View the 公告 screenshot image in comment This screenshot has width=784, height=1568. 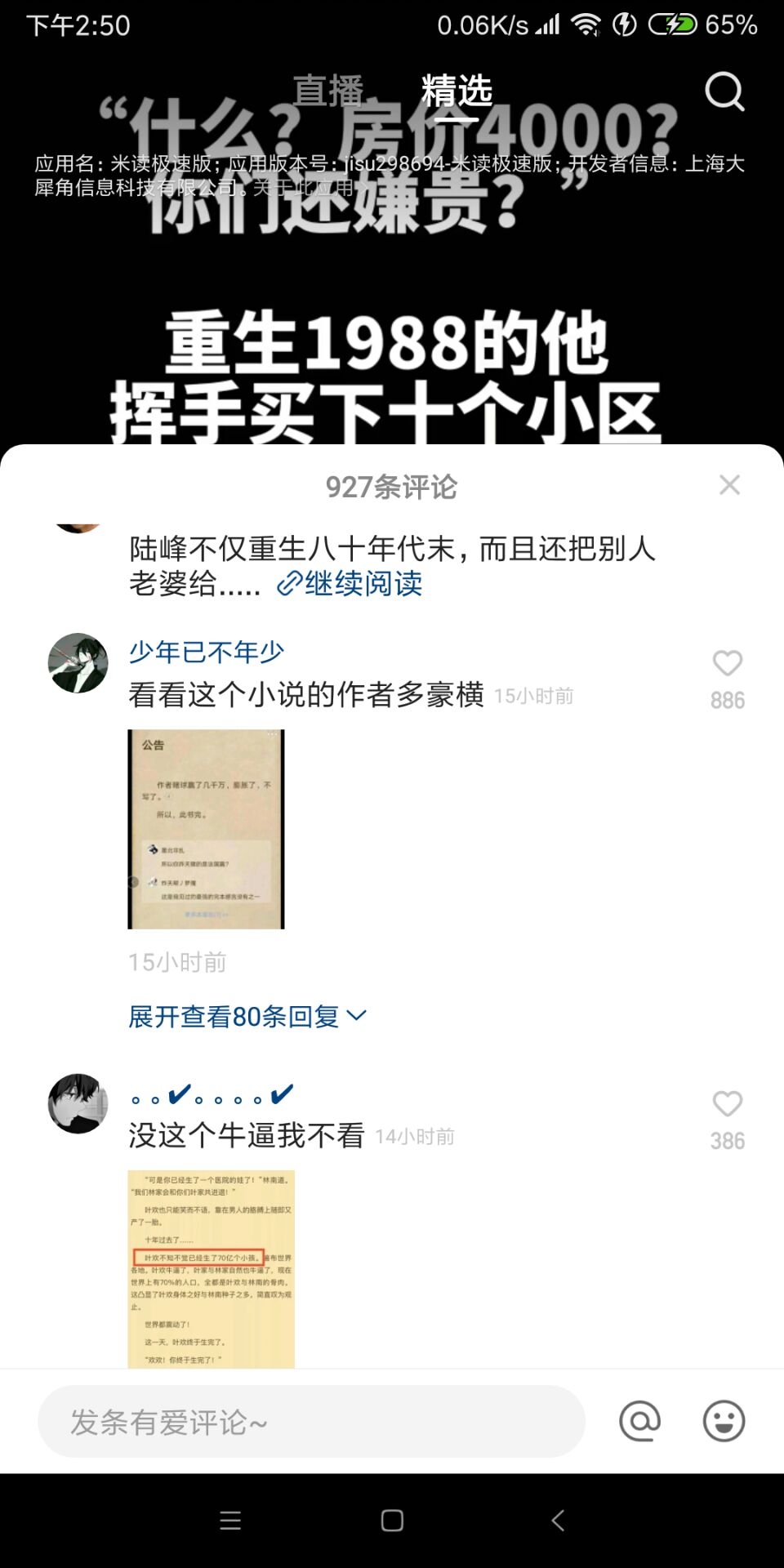pos(206,829)
